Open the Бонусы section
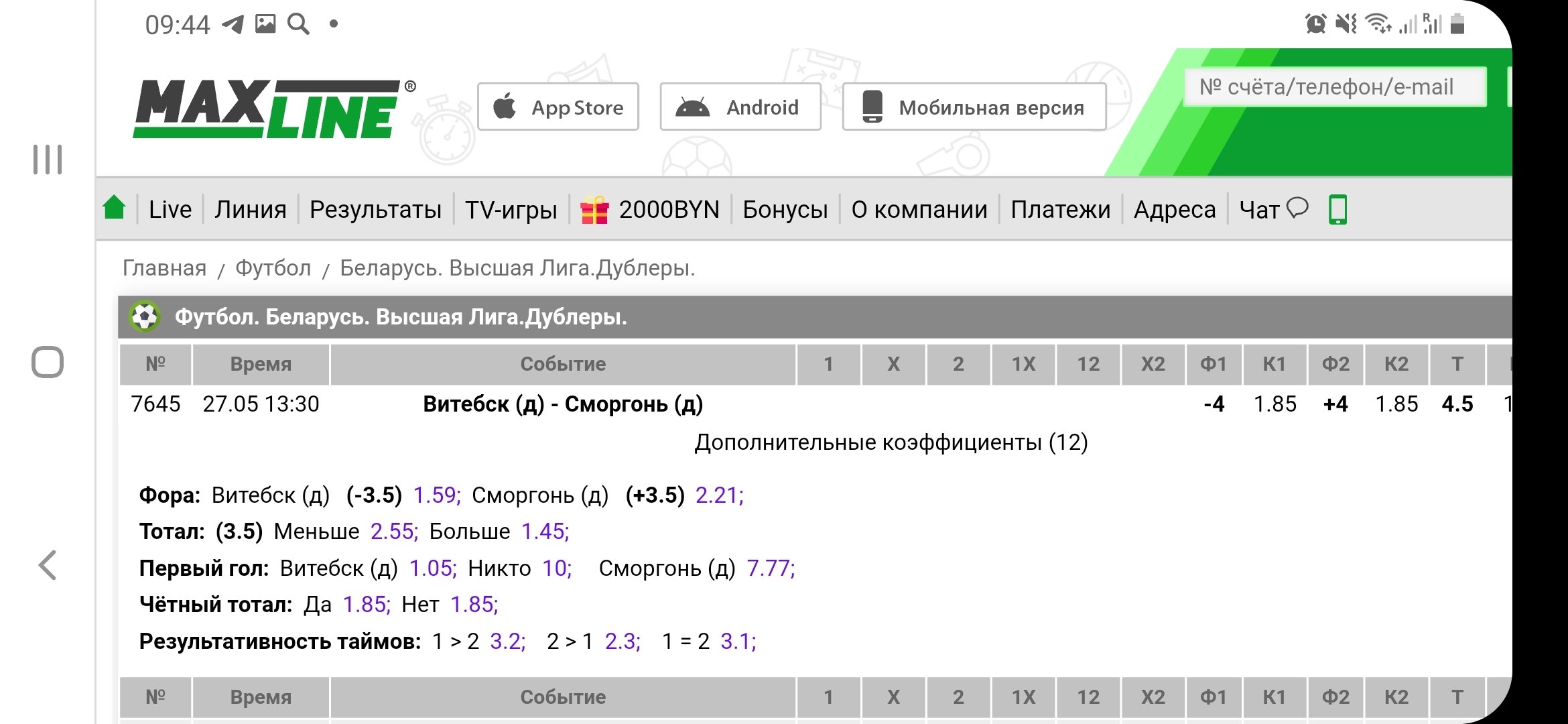This screenshot has height=724, width=1568. coord(785,210)
